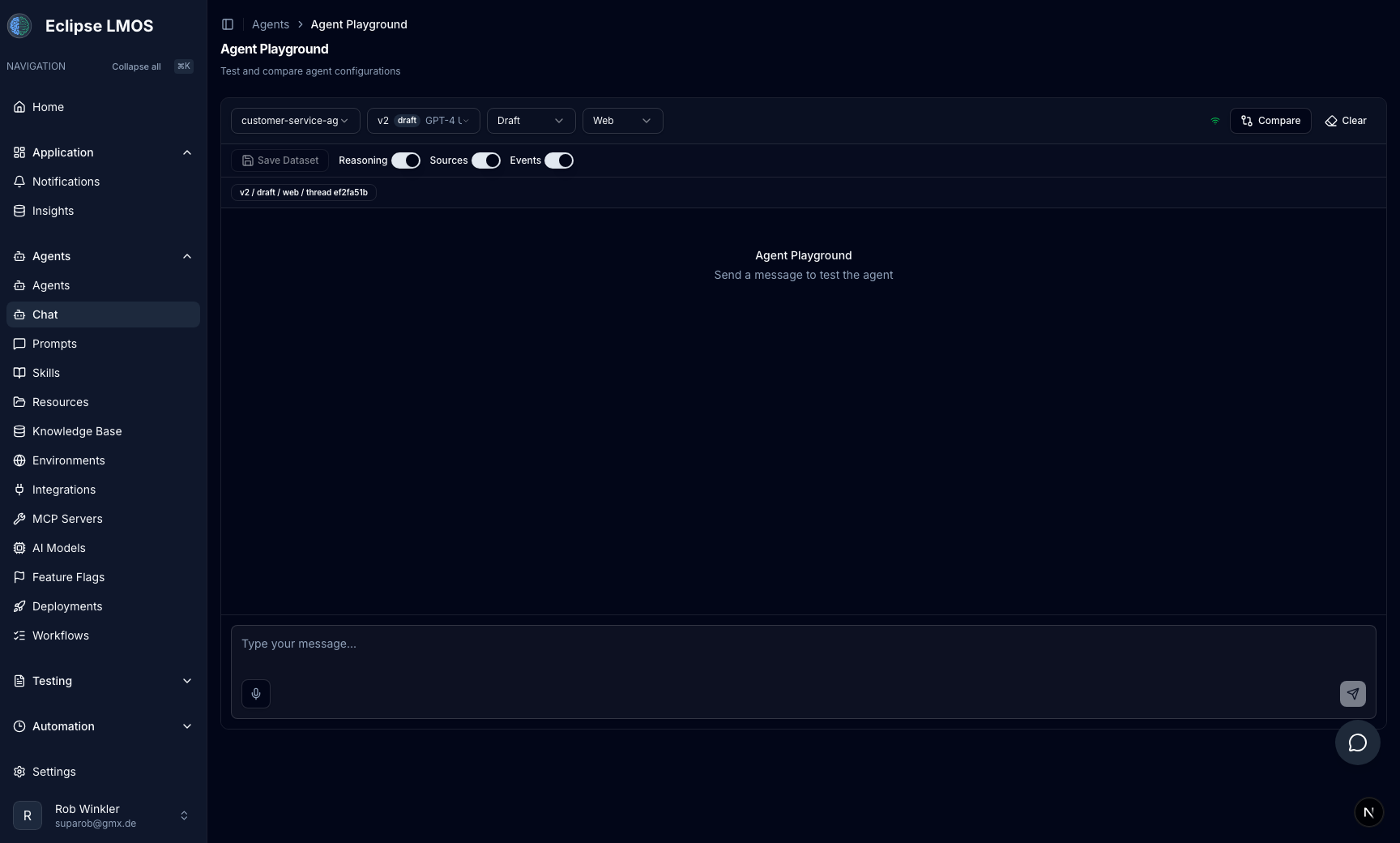Click the Compare button
The width and height of the screenshot is (1400, 843).
[1270, 121]
